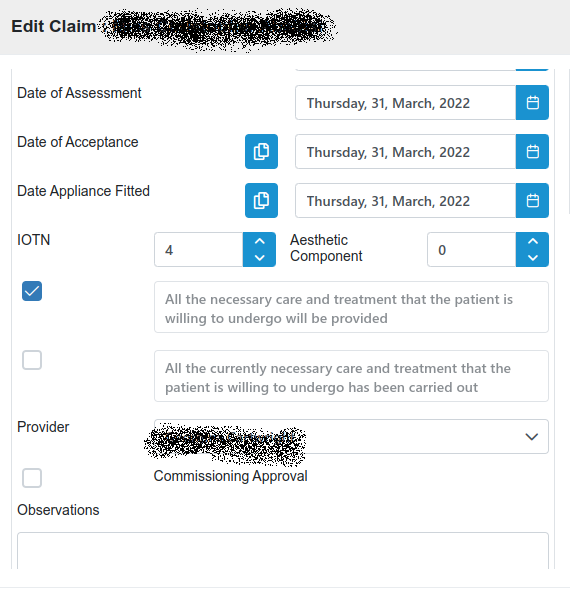
Task: Enable the Commissioning Approval checkbox
Action: [x=32, y=478]
